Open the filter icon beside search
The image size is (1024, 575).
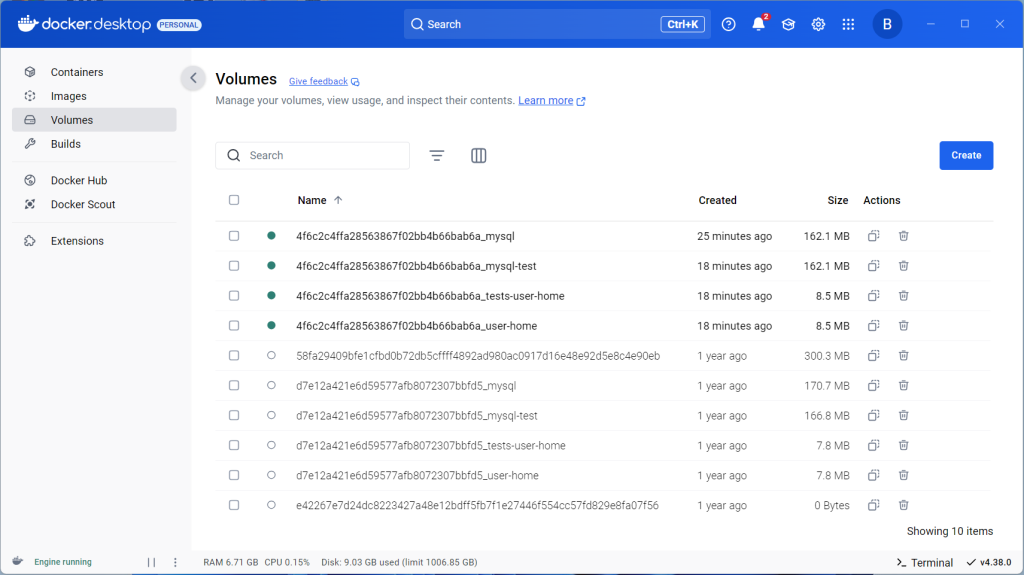pos(437,155)
